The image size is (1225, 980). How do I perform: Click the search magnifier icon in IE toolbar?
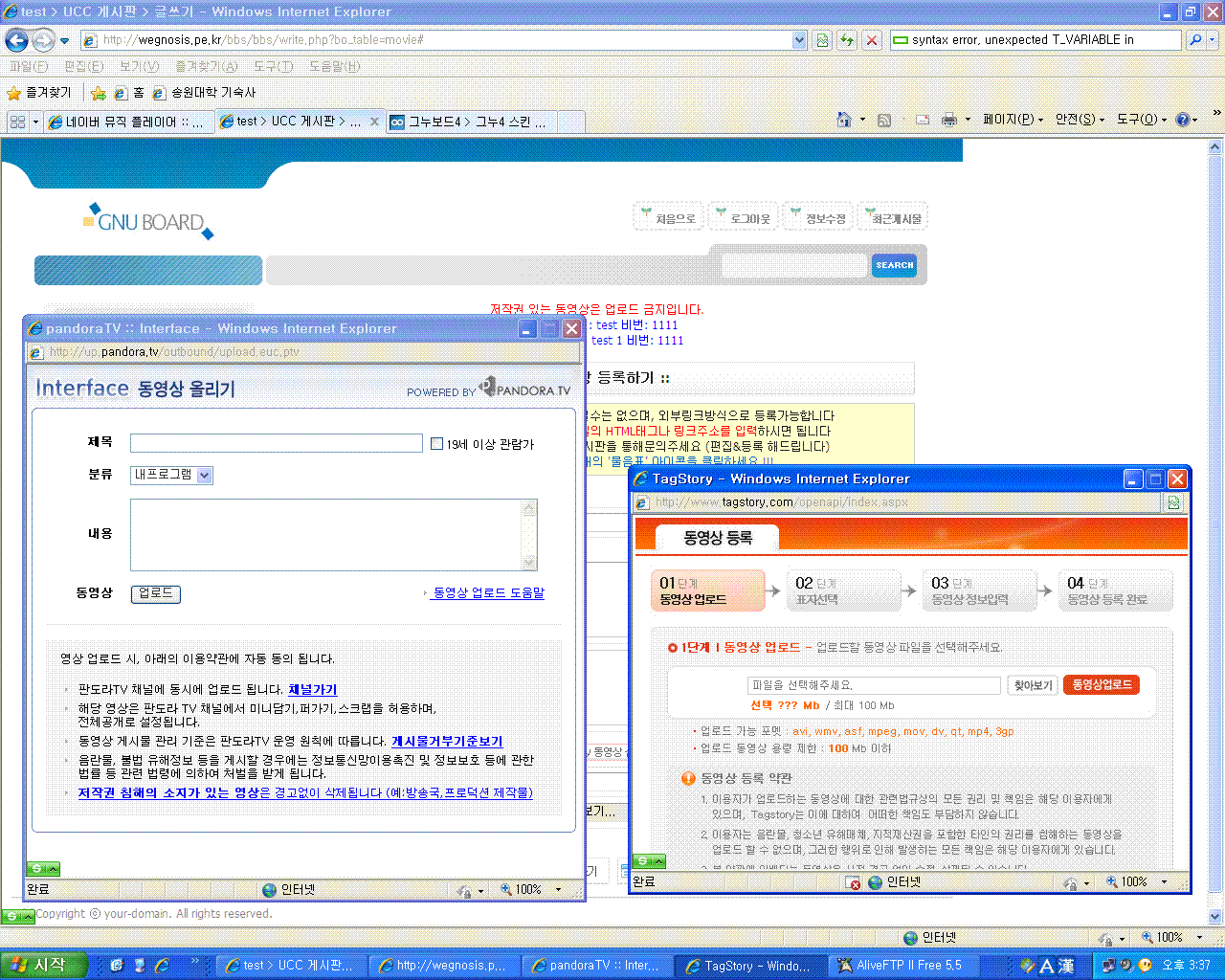click(x=1195, y=40)
